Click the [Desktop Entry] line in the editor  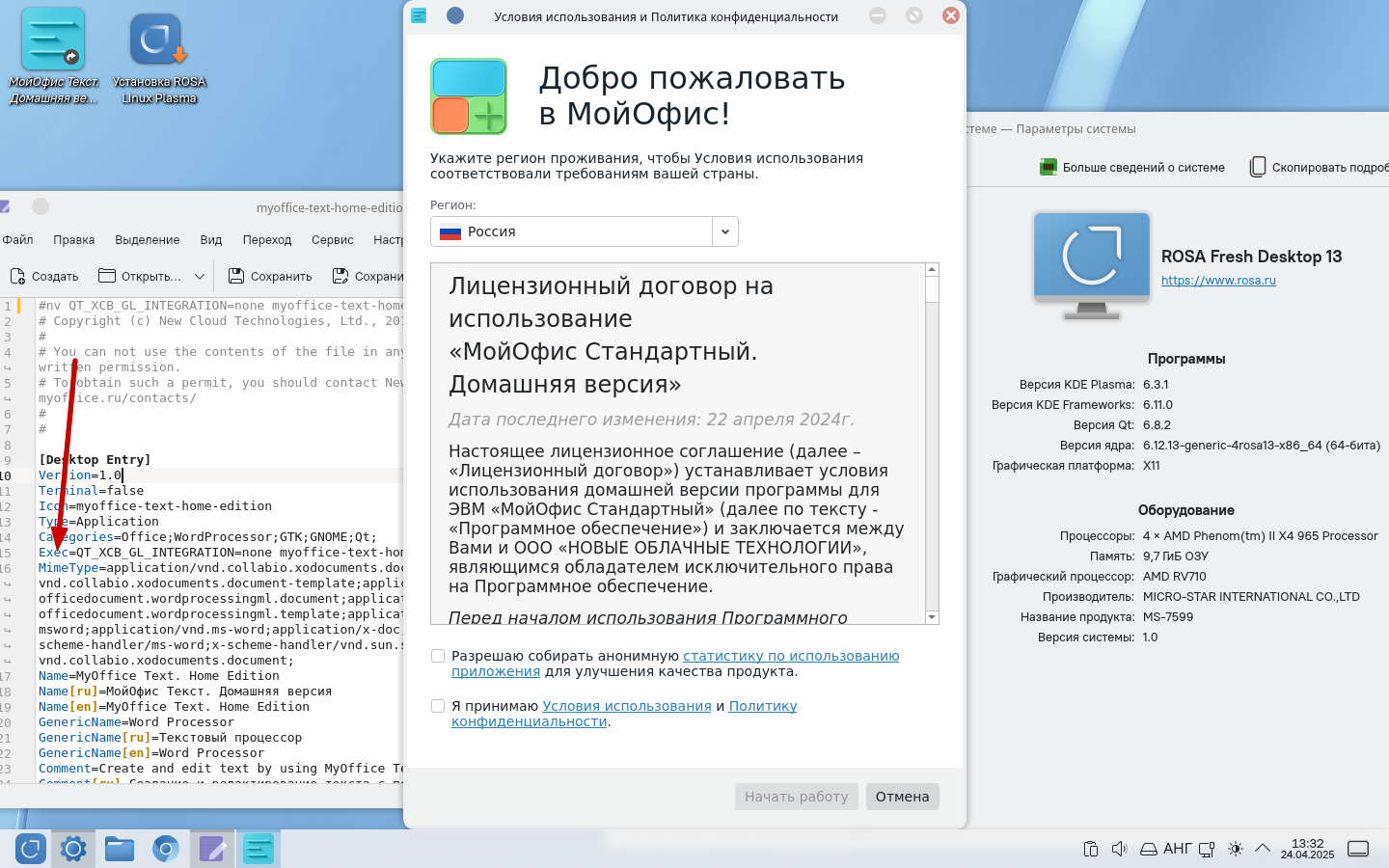coord(95,460)
